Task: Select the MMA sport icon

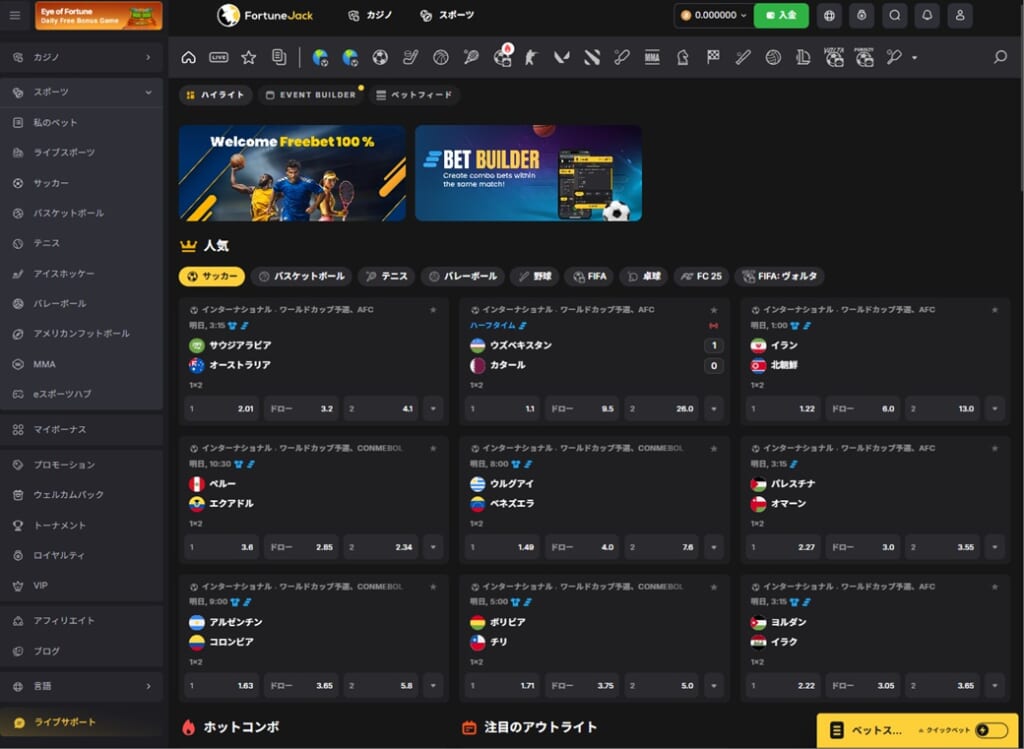Action: 652,57
